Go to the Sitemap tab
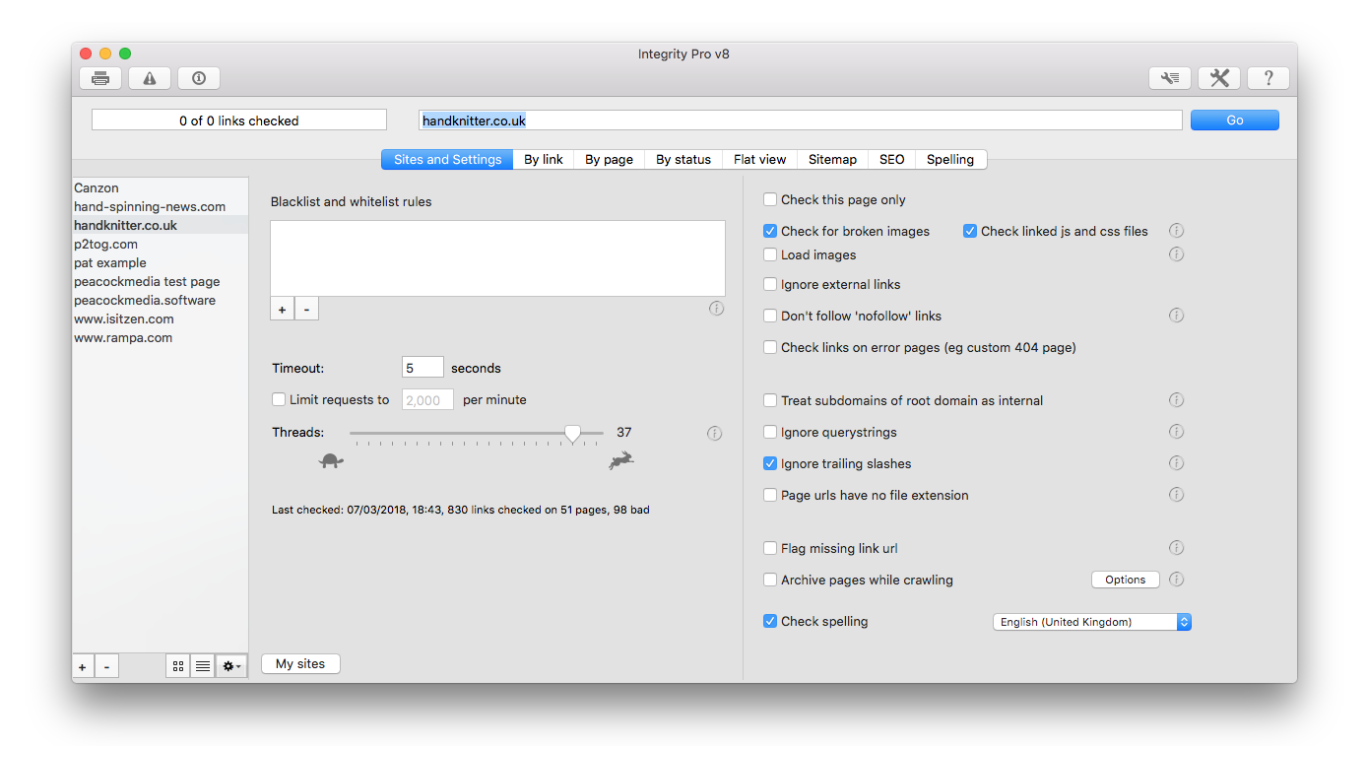This screenshot has height=768, width=1366. point(833,160)
